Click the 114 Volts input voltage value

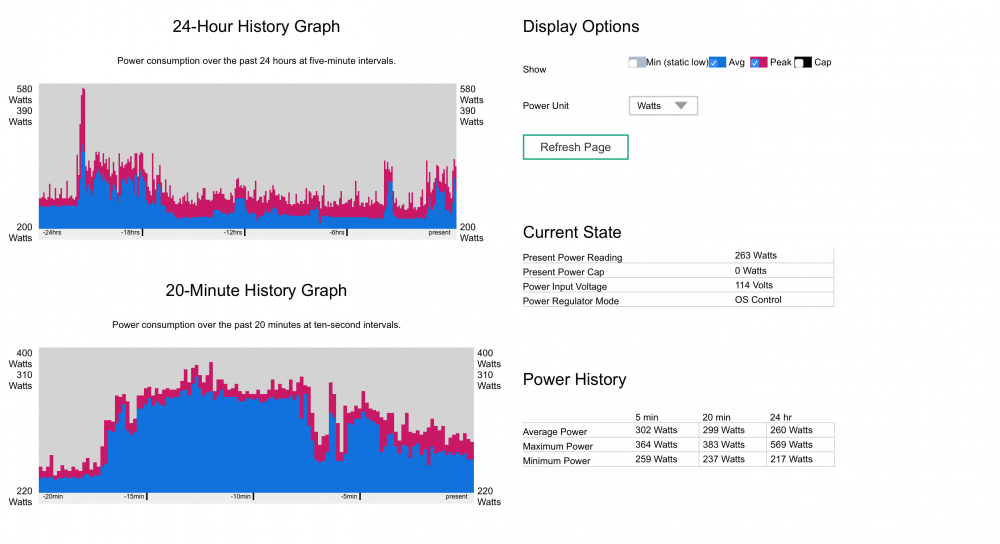point(754,286)
